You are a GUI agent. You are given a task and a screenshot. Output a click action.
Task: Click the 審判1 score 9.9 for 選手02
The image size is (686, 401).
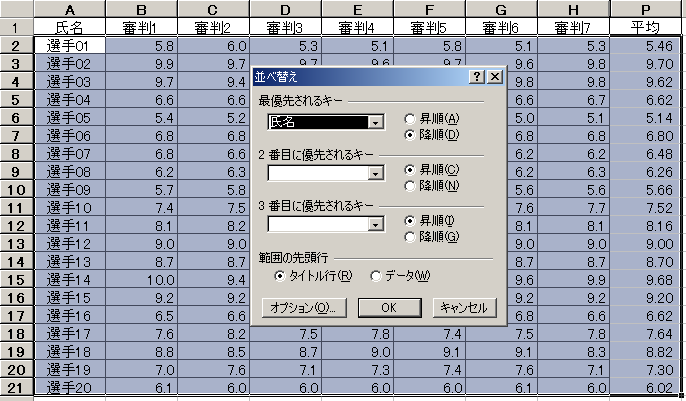click(x=141, y=64)
